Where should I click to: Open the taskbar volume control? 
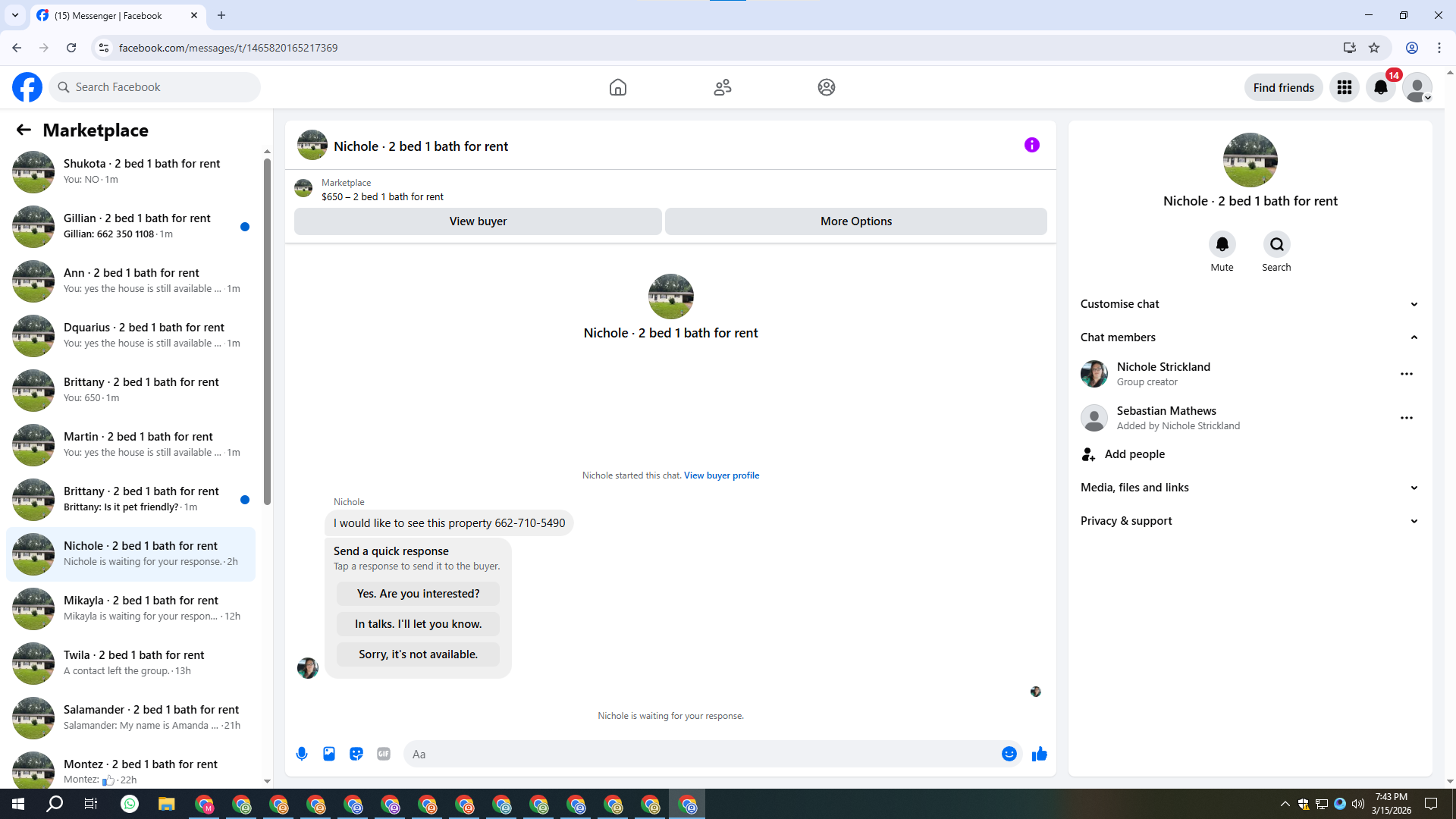coord(1358,804)
